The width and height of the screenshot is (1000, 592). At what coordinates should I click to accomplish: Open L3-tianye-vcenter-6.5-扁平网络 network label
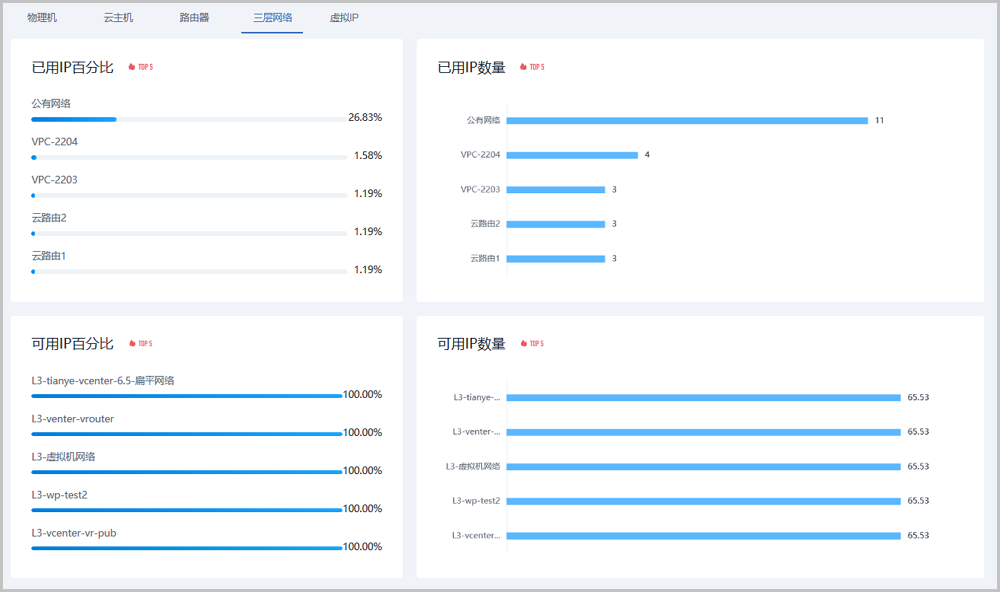(x=103, y=381)
